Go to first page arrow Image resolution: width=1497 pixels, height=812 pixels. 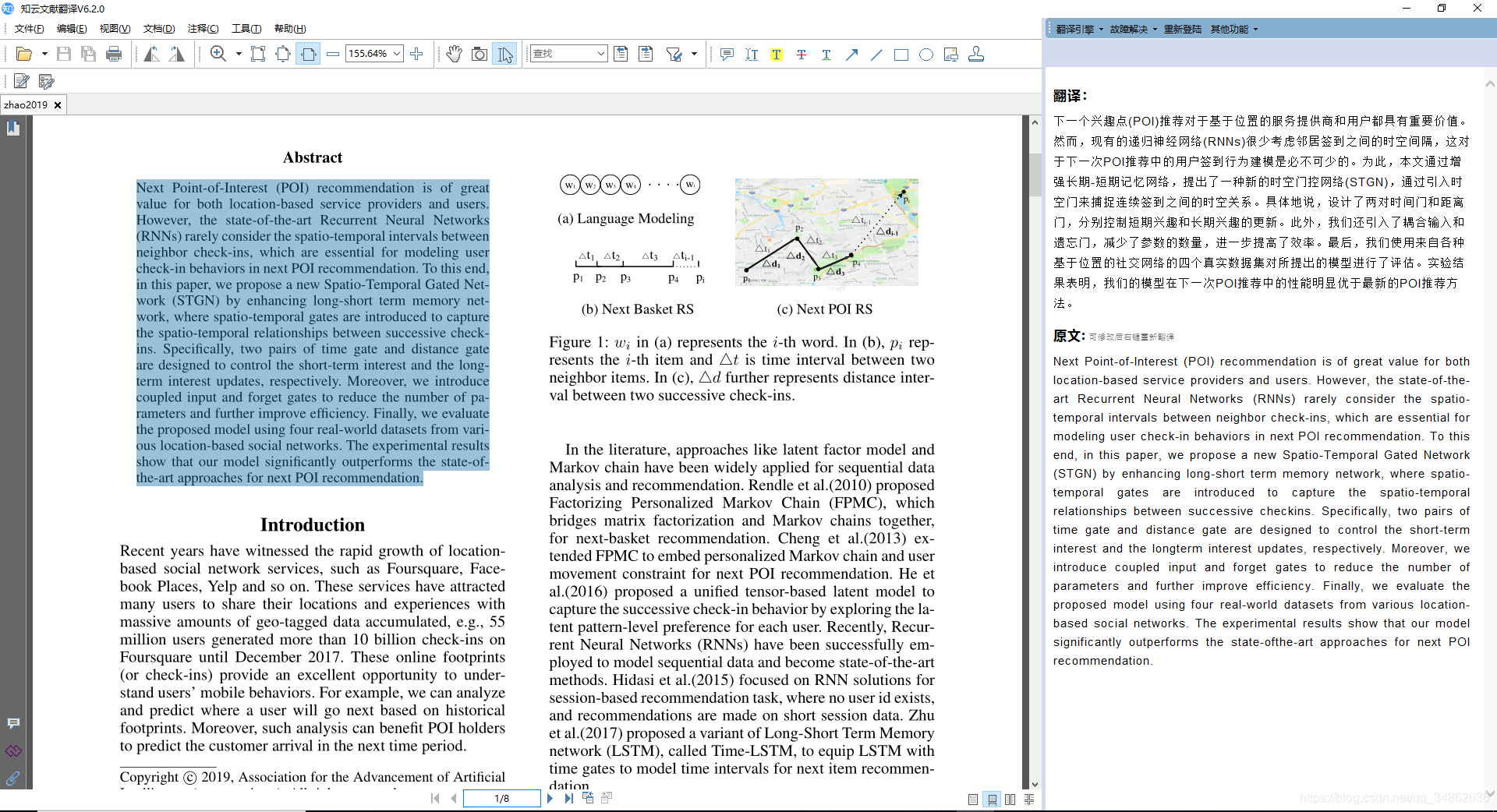tap(435, 798)
